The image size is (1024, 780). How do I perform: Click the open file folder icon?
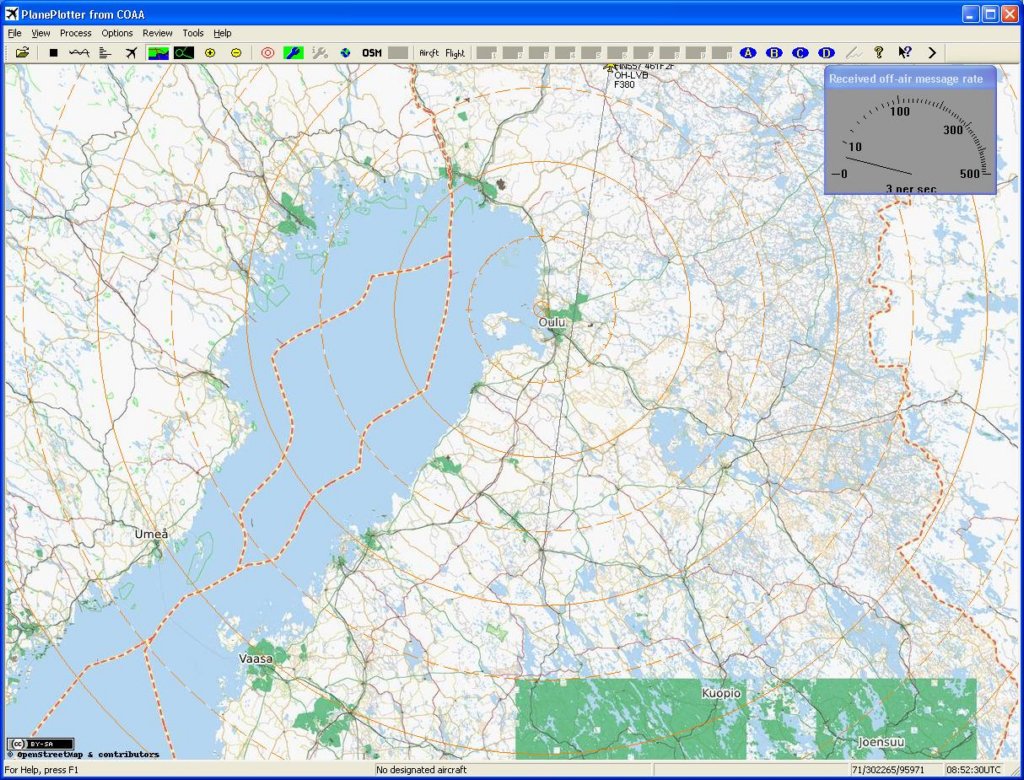[x=22, y=52]
